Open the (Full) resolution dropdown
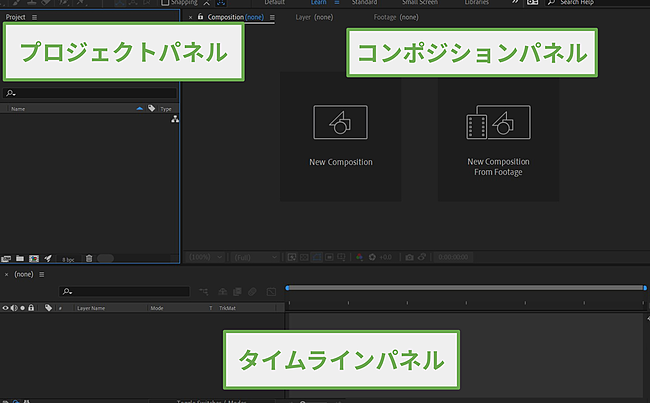Screen dimensions: 650x403 pos(255,257)
